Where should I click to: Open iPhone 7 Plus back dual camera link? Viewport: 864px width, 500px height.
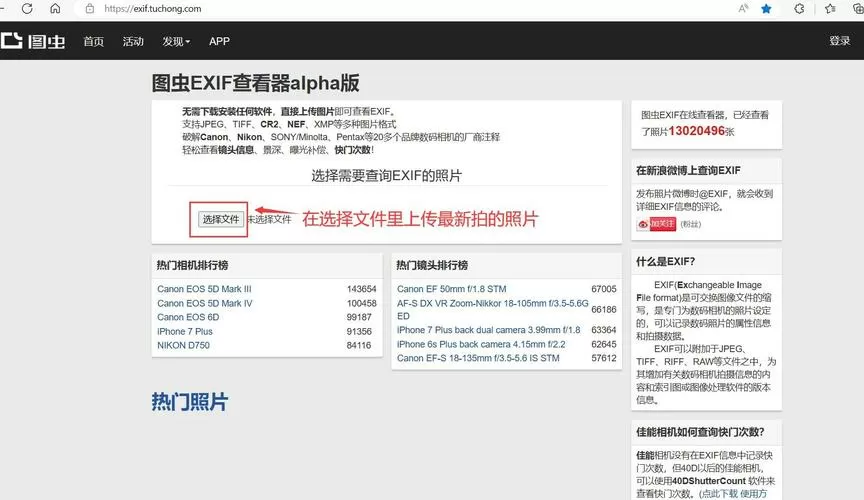(488, 330)
